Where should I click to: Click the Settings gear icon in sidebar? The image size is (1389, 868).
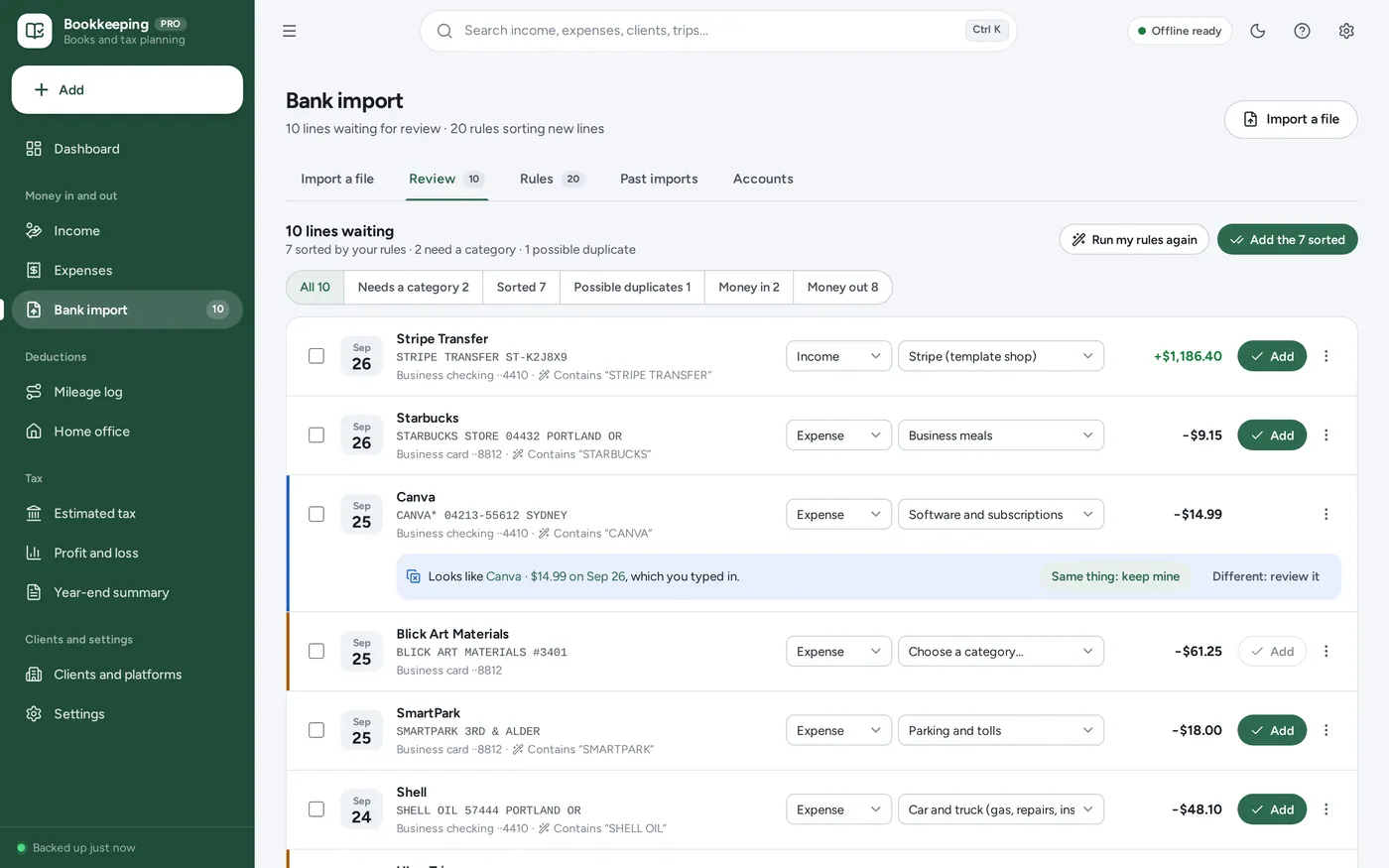click(34, 714)
